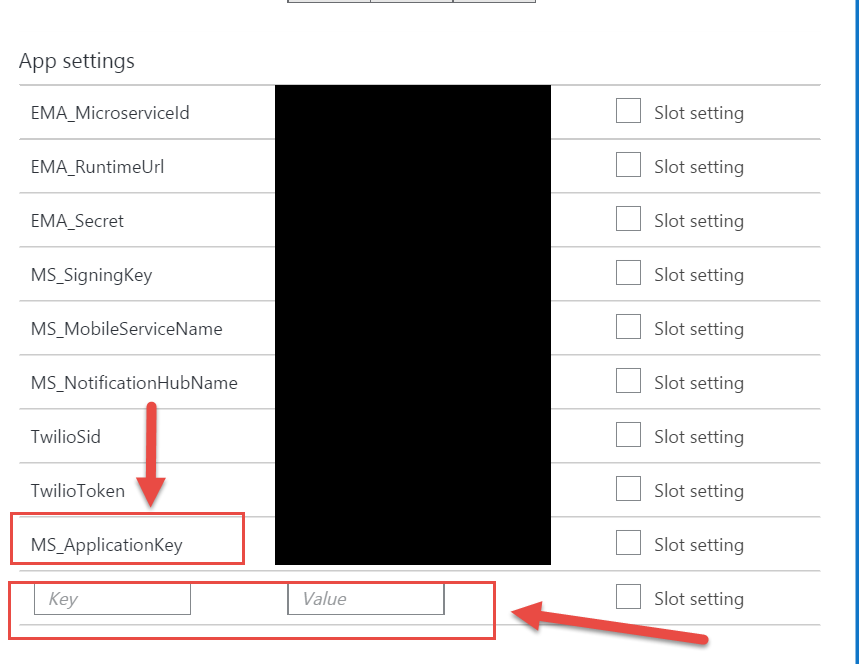This screenshot has height=664, width=859.
Task: Click the EMA_Secret key label
Action: (77, 221)
